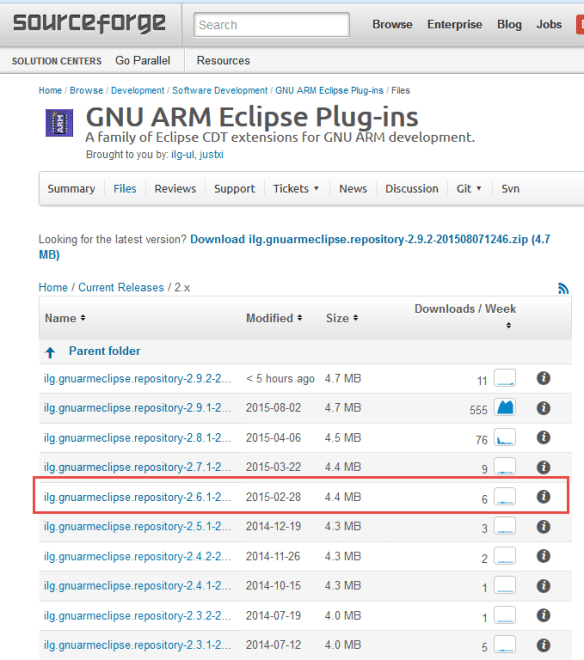
Task: Open download stats chart for 2.6.1 row
Action: click(505, 497)
